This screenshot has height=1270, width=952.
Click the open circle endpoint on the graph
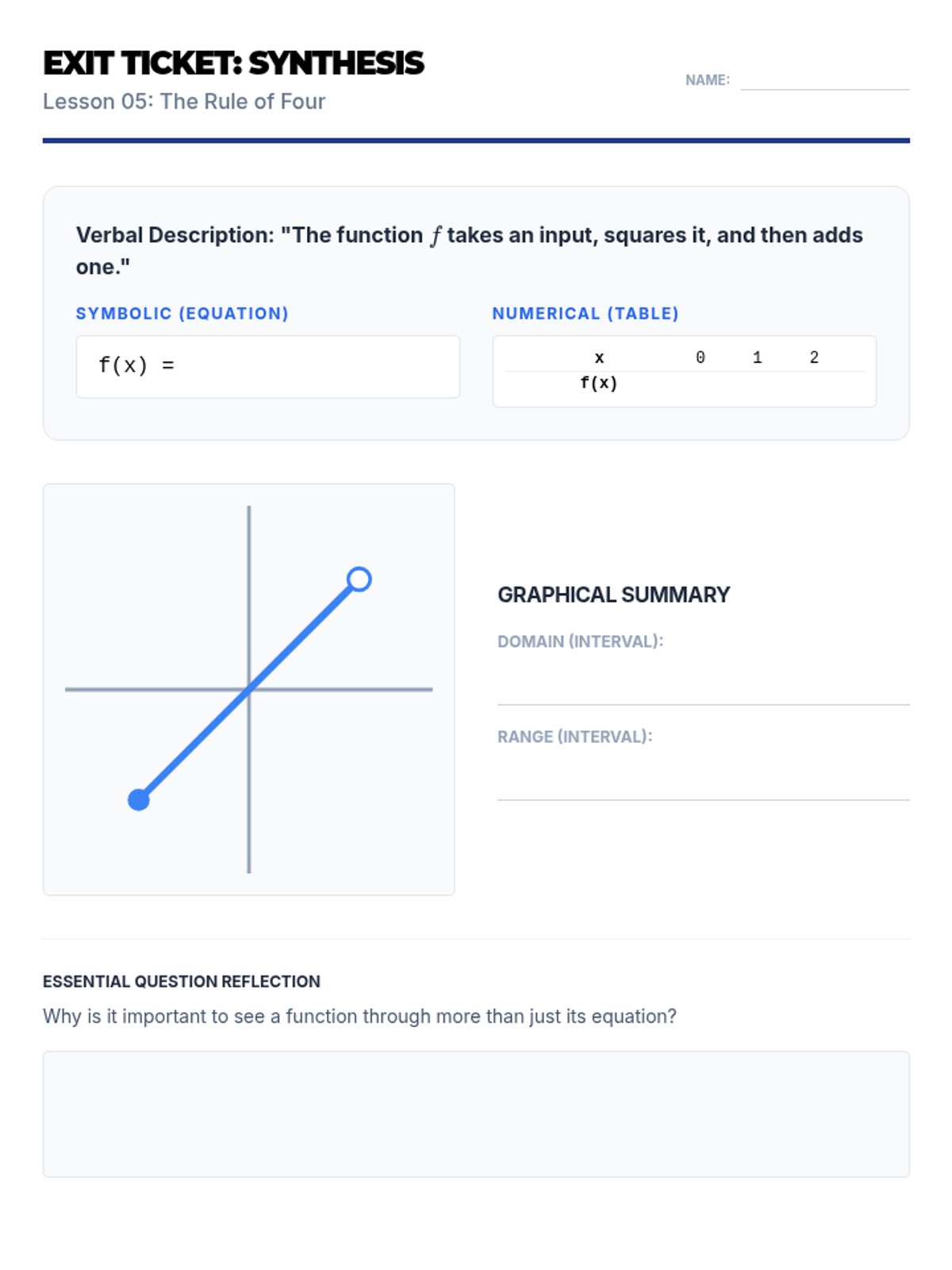[x=359, y=579]
